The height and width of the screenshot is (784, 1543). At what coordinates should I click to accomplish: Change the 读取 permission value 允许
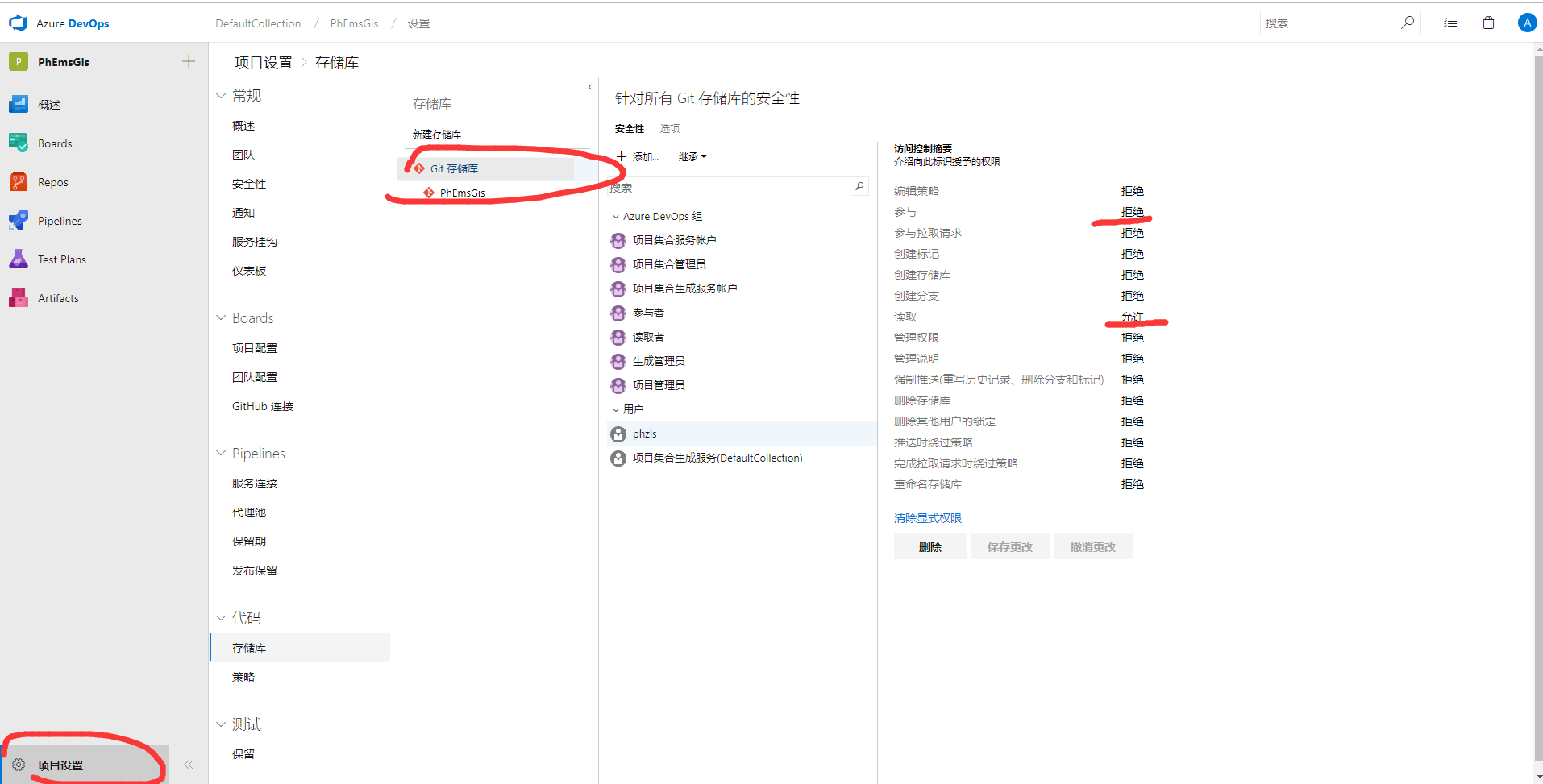[1132, 317]
